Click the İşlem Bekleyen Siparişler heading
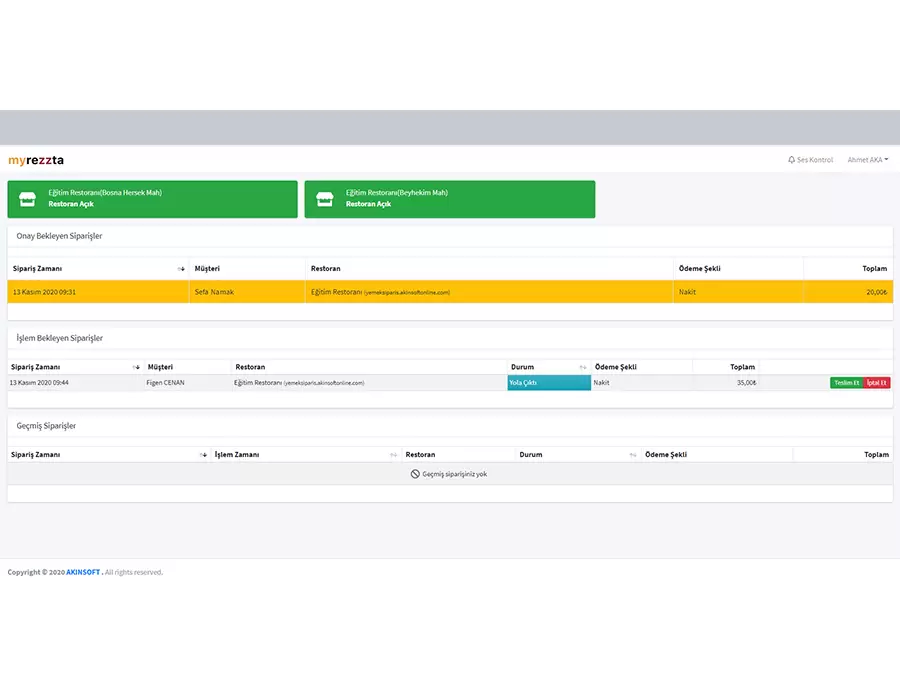900x700 pixels. click(60, 338)
